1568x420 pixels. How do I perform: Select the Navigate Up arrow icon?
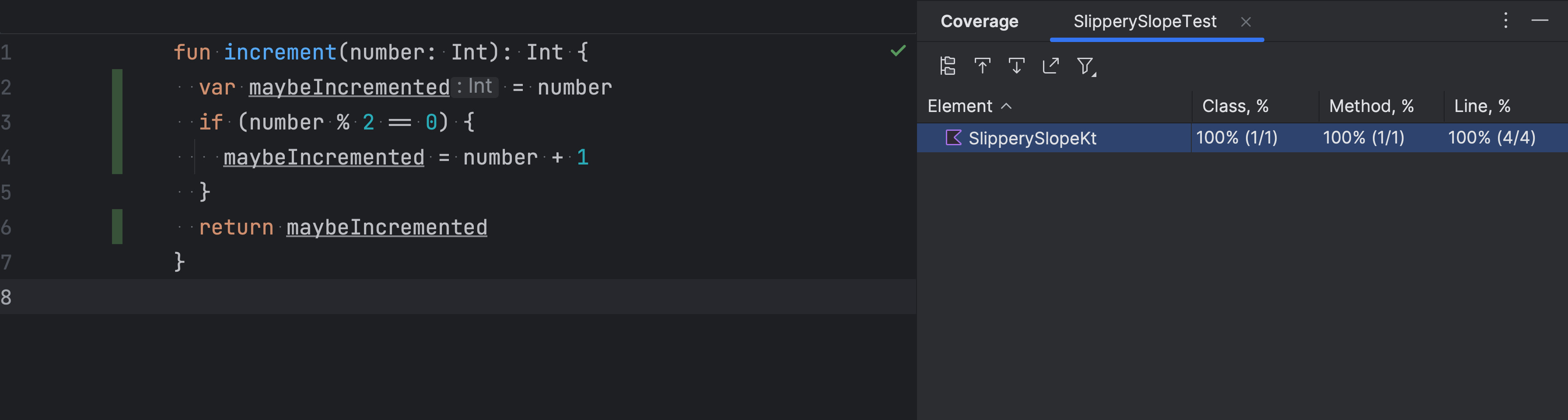tap(983, 66)
